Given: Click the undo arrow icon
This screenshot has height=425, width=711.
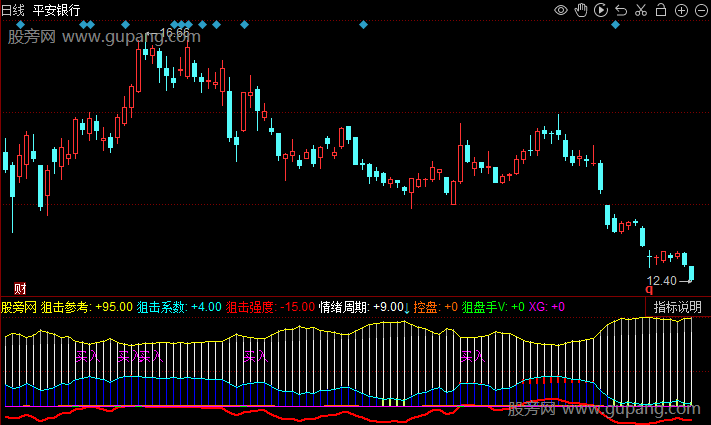Looking at the screenshot, I should [x=621, y=10].
